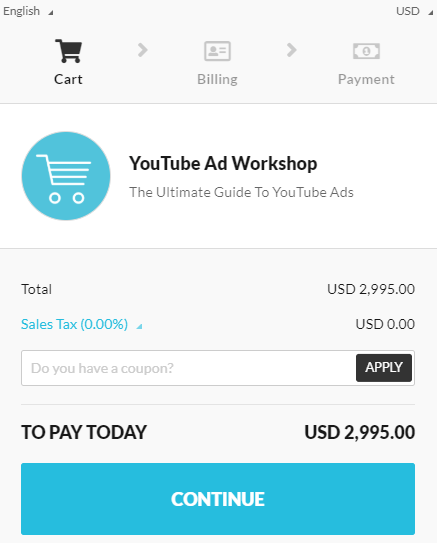Viewport: 437px width, 543px height.
Task: Apply the coupon with the APPLY button
Action: tap(384, 368)
